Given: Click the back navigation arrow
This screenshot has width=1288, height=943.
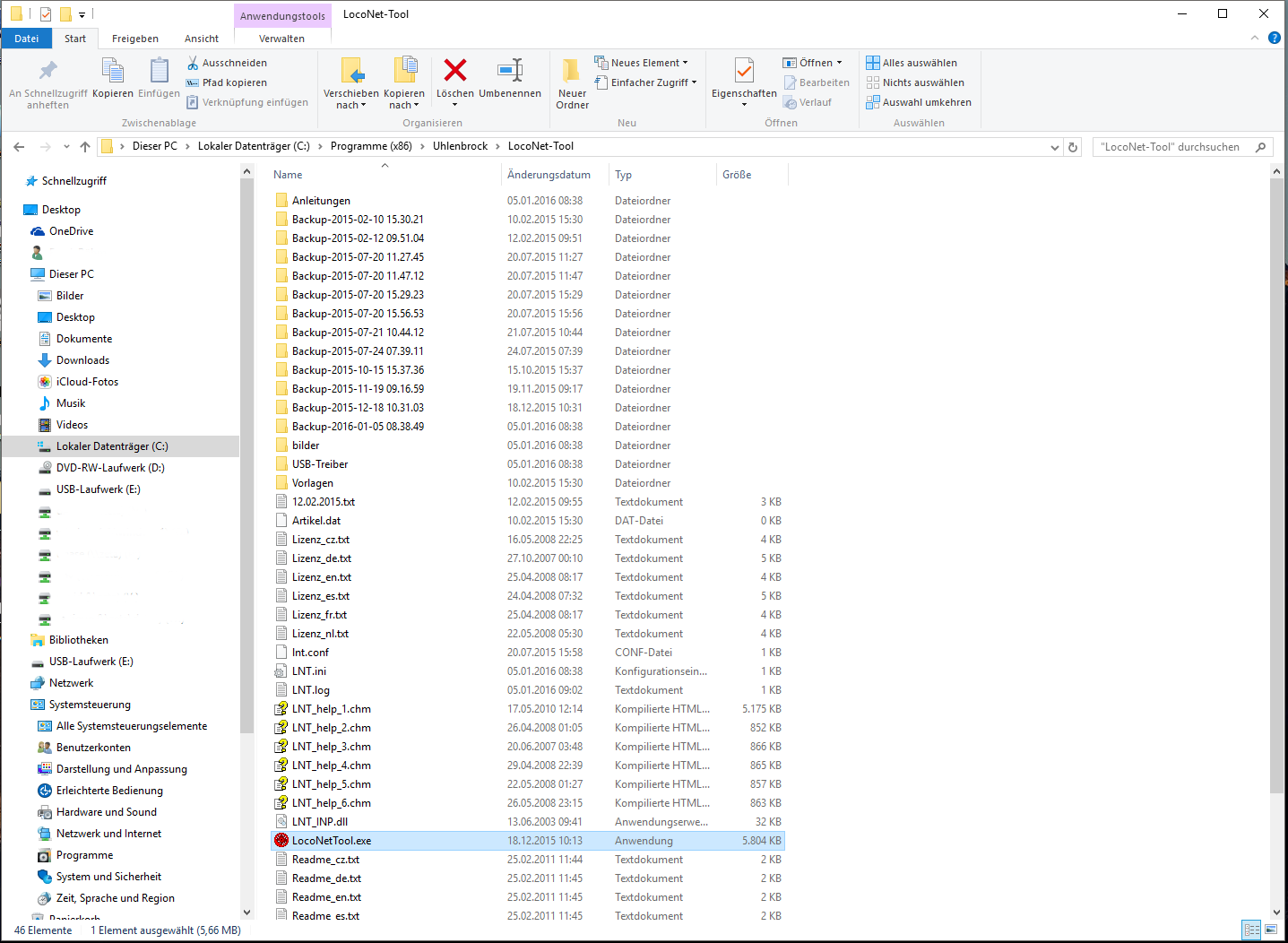Looking at the screenshot, I should click(20, 147).
